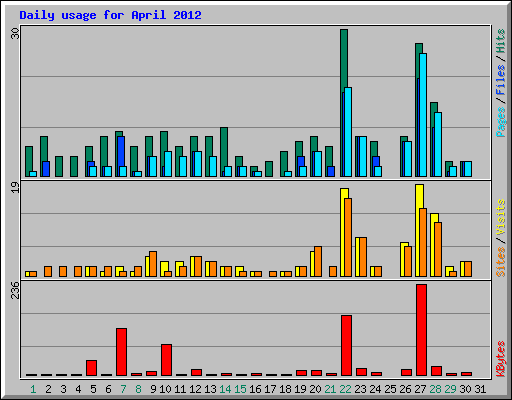512x400 pixels.
Task: Click the day 7 axis label
Action: pyautogui.click(x=123, y=389)
